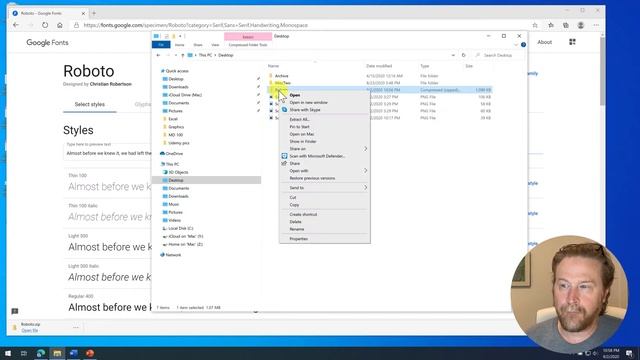Open the Graphics folder in Quick access

coord(176,127)
